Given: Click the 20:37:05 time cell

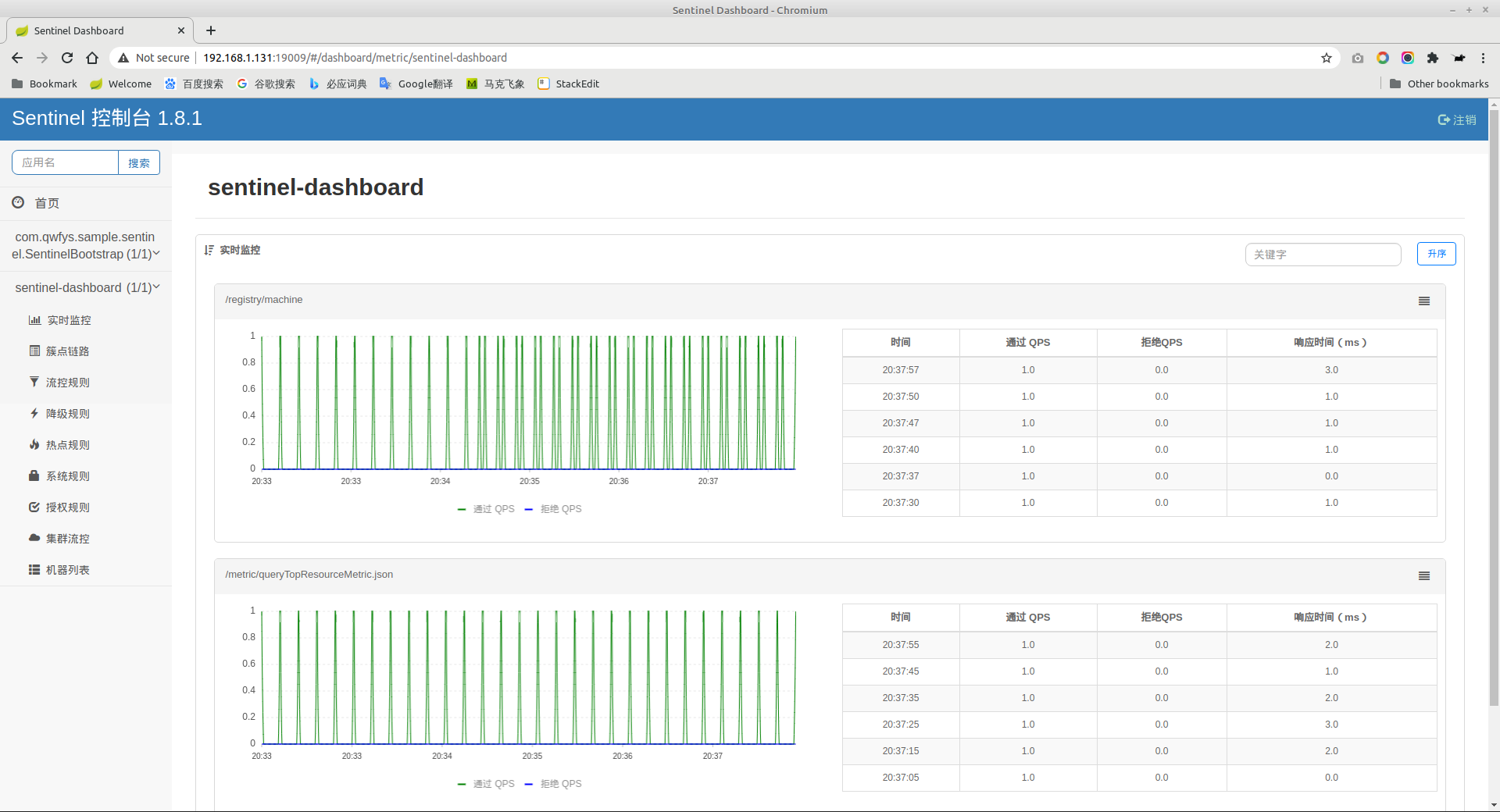Looking at the screenshot, I should click(901, 778).
